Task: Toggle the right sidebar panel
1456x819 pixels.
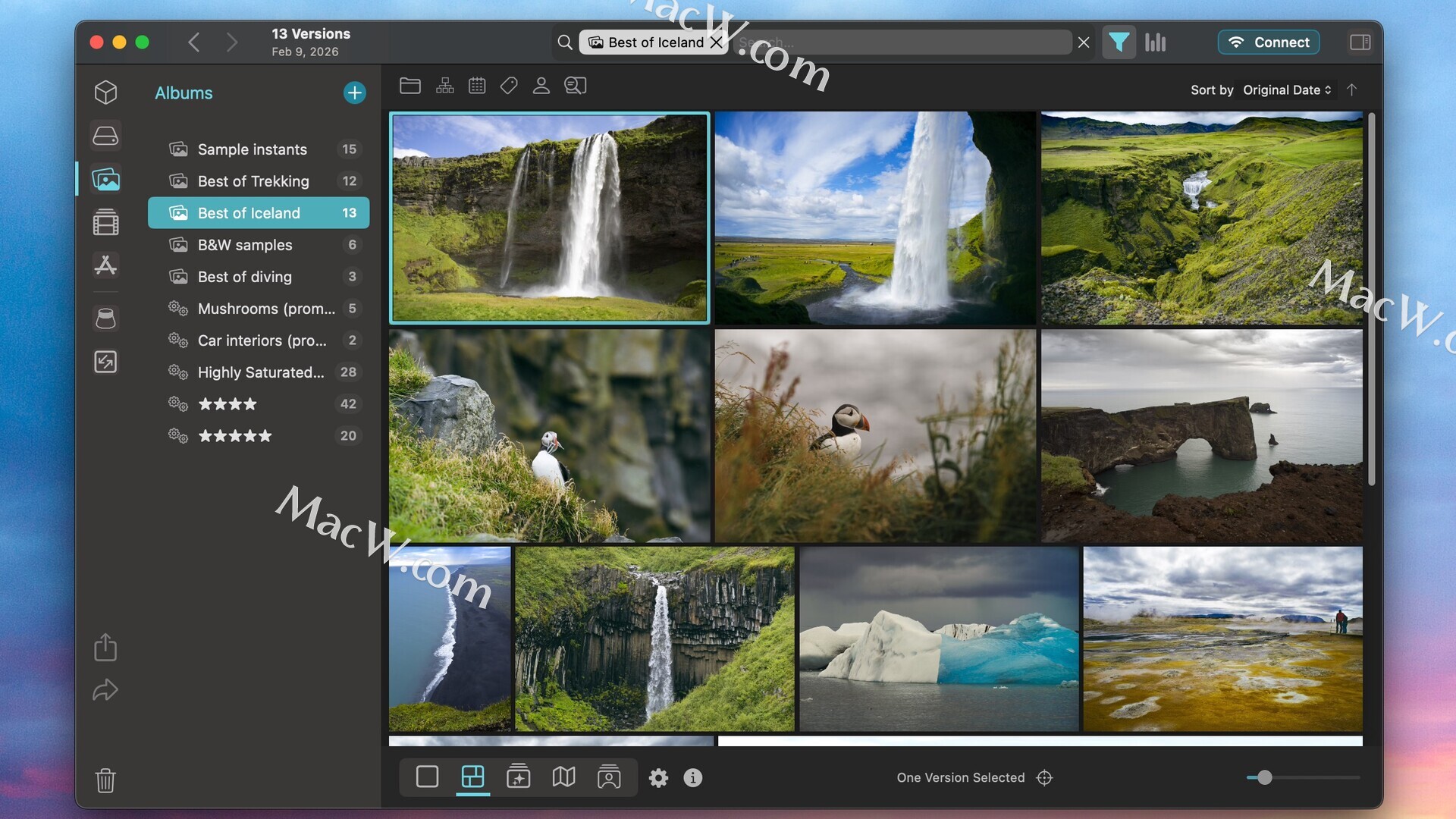Action: click(x=1360, y=42)
